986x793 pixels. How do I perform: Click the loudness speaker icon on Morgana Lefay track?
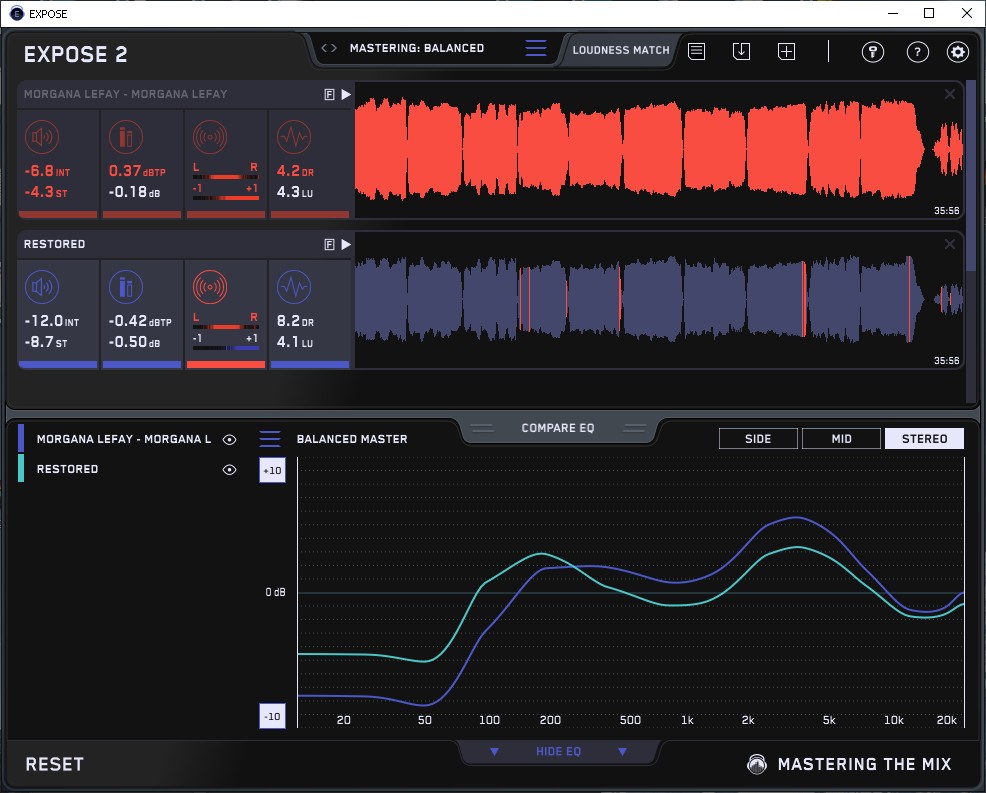[x=42, y=136]
